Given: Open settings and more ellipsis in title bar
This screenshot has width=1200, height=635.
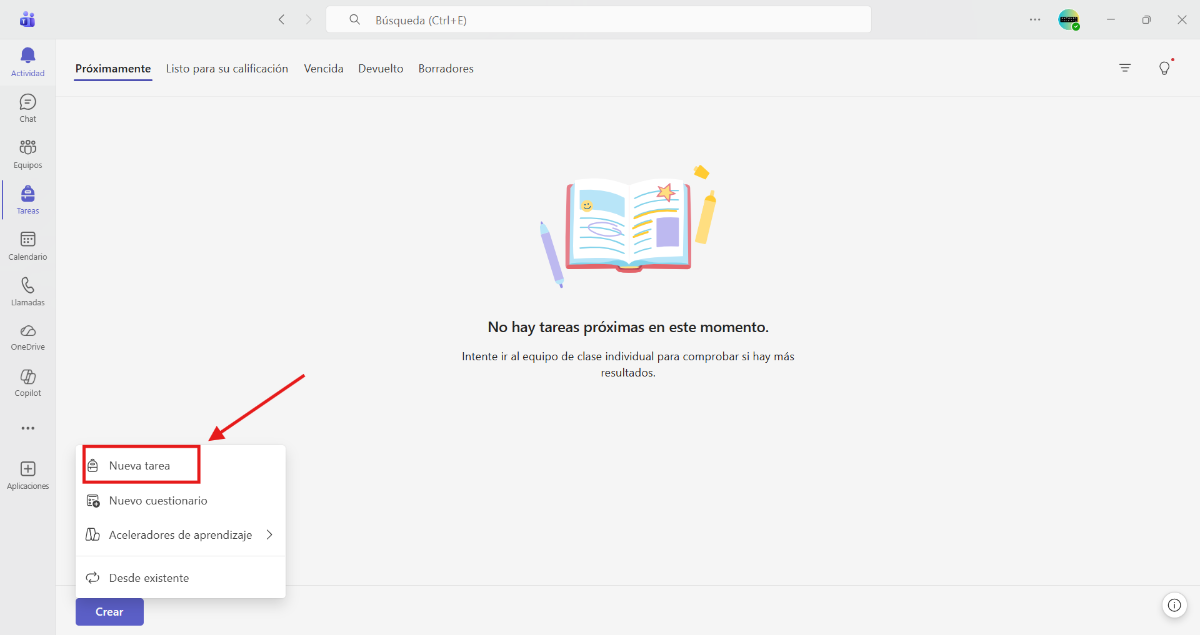Looking at the screenshot, I should tap(1034, 19).
